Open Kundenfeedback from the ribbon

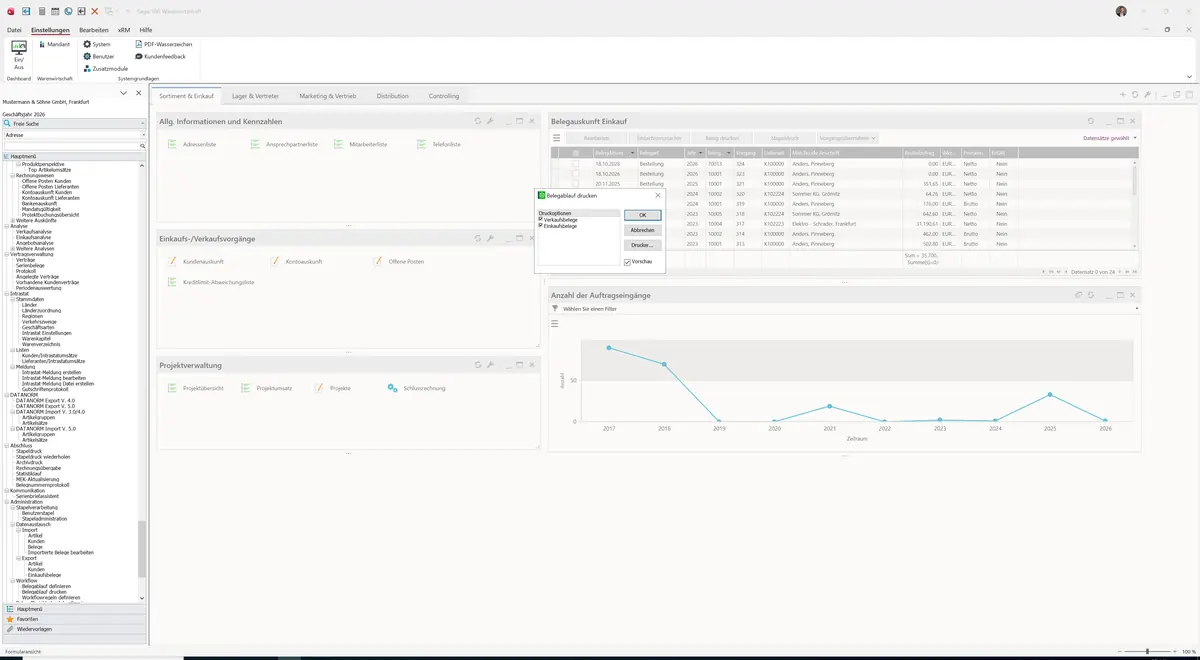click(160, 57)
